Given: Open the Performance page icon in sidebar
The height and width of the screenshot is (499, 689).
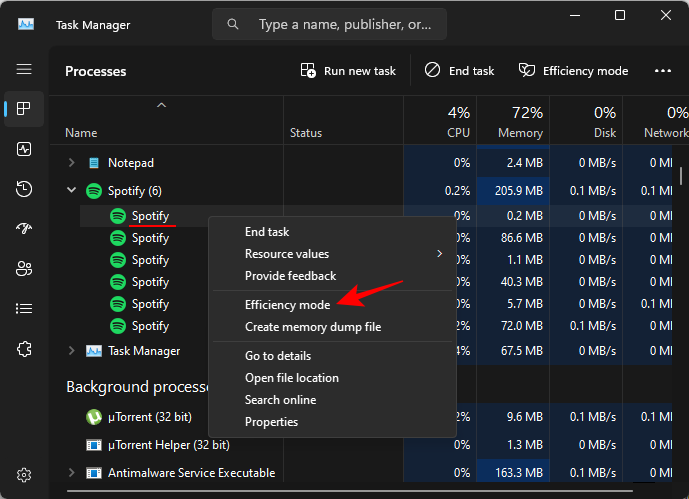Looking at the screenshot, I should click(x=24, y=149).
